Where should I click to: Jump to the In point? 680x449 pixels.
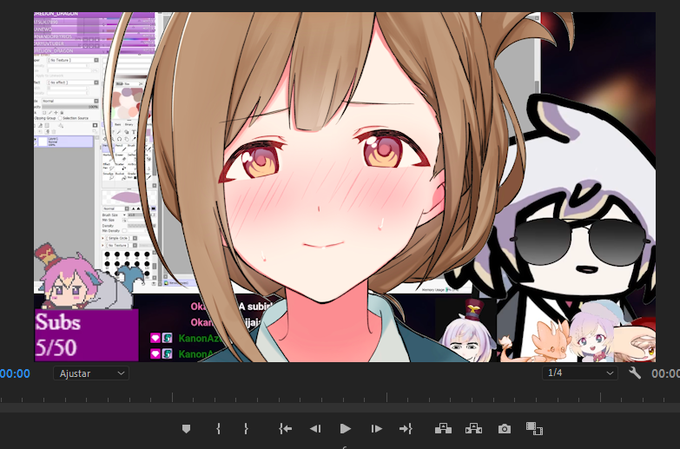point(285,429)
